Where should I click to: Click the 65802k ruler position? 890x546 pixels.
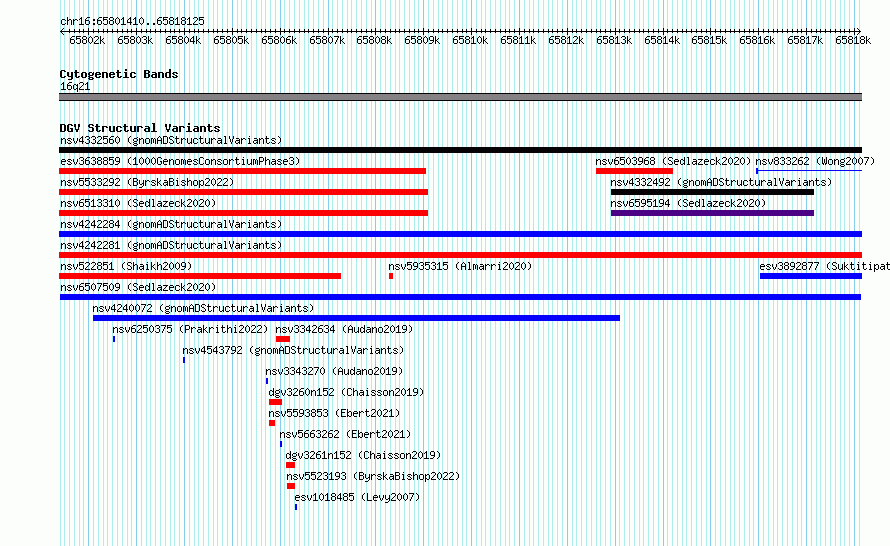pos(87,40)
